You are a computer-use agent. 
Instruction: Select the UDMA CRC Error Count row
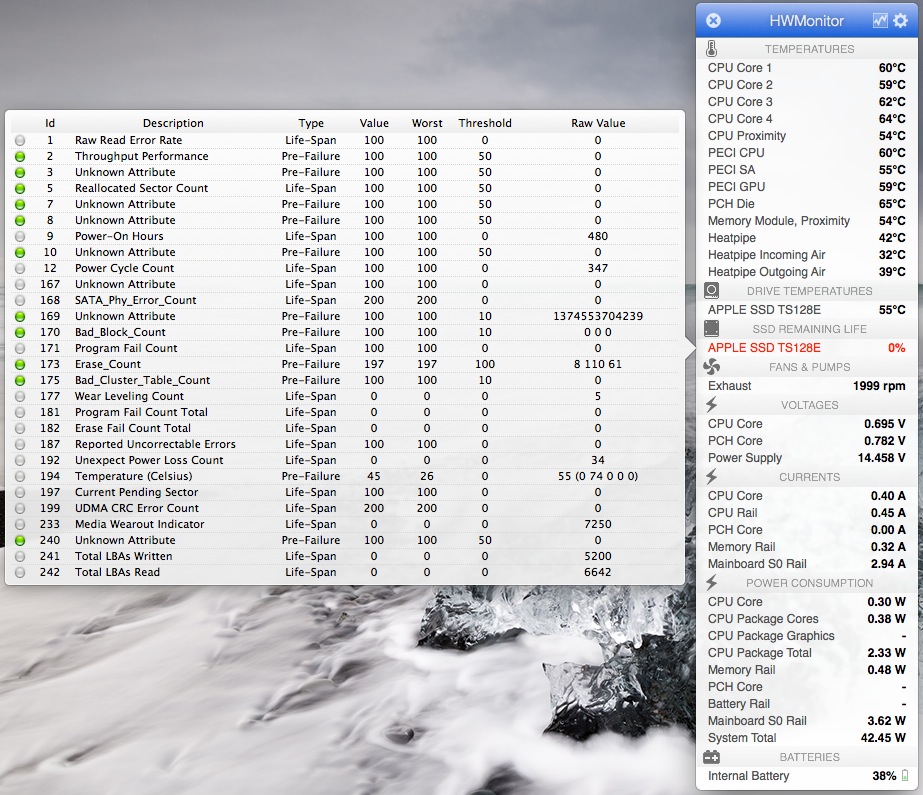344,508
